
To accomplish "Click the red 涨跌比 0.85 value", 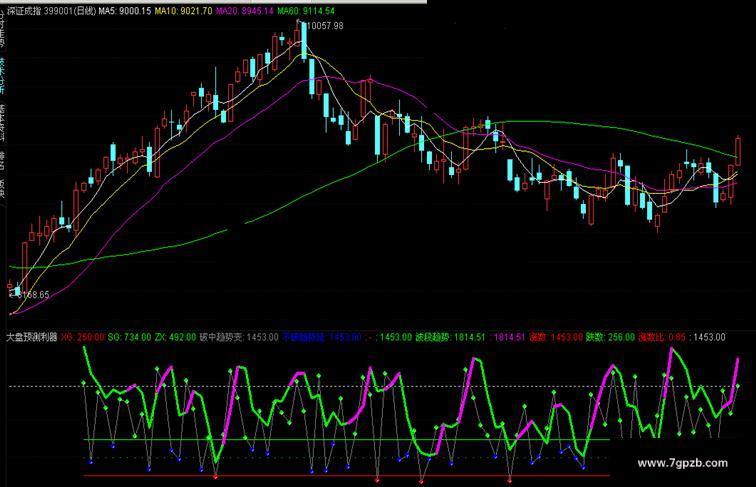I will [x=662, y=337].
